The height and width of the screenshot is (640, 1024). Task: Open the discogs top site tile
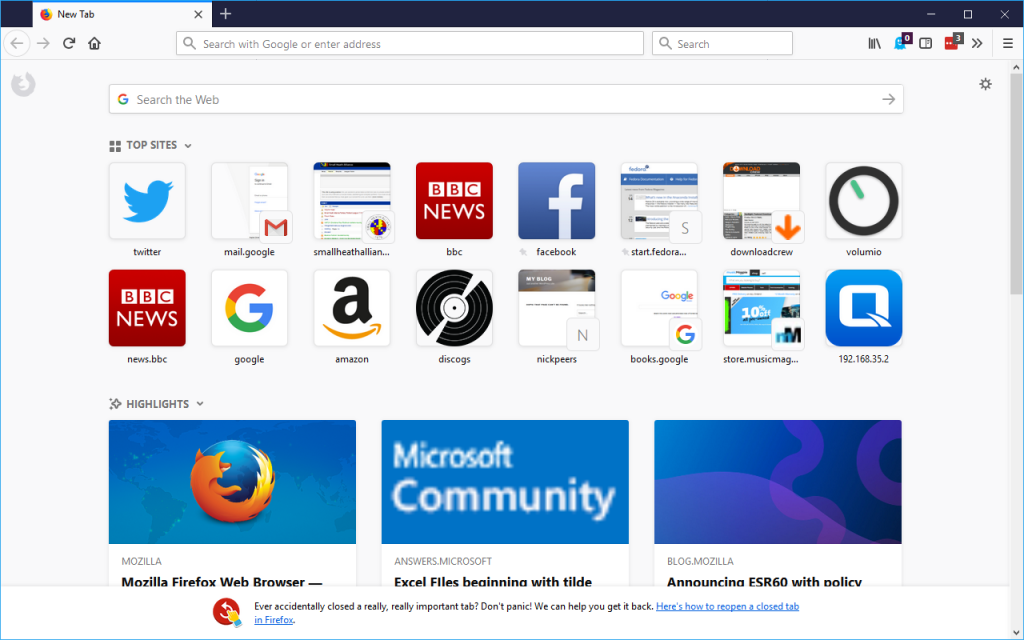coord(454,308)
